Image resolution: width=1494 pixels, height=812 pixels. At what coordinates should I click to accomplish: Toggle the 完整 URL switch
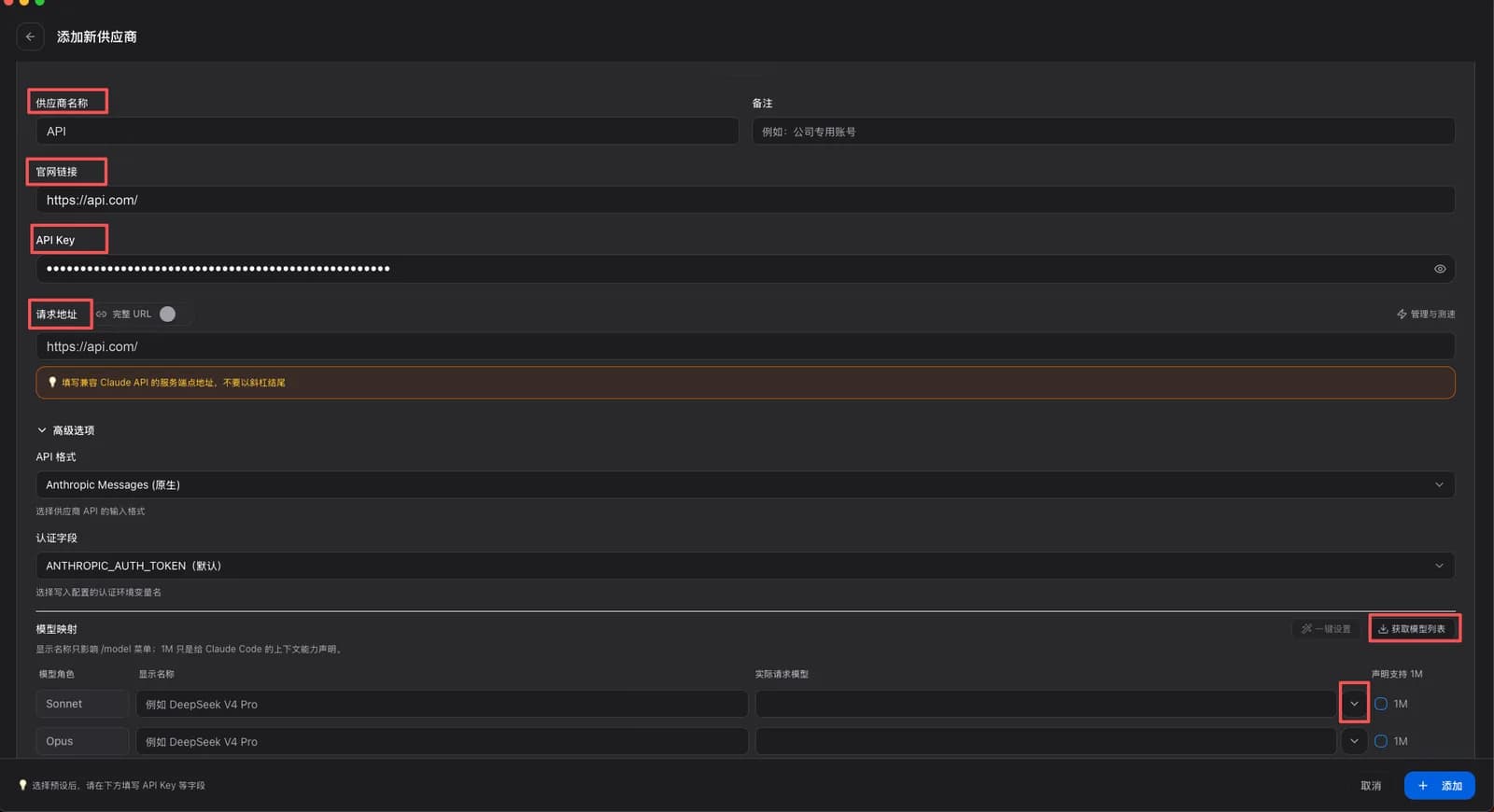(x=168, y=315)
